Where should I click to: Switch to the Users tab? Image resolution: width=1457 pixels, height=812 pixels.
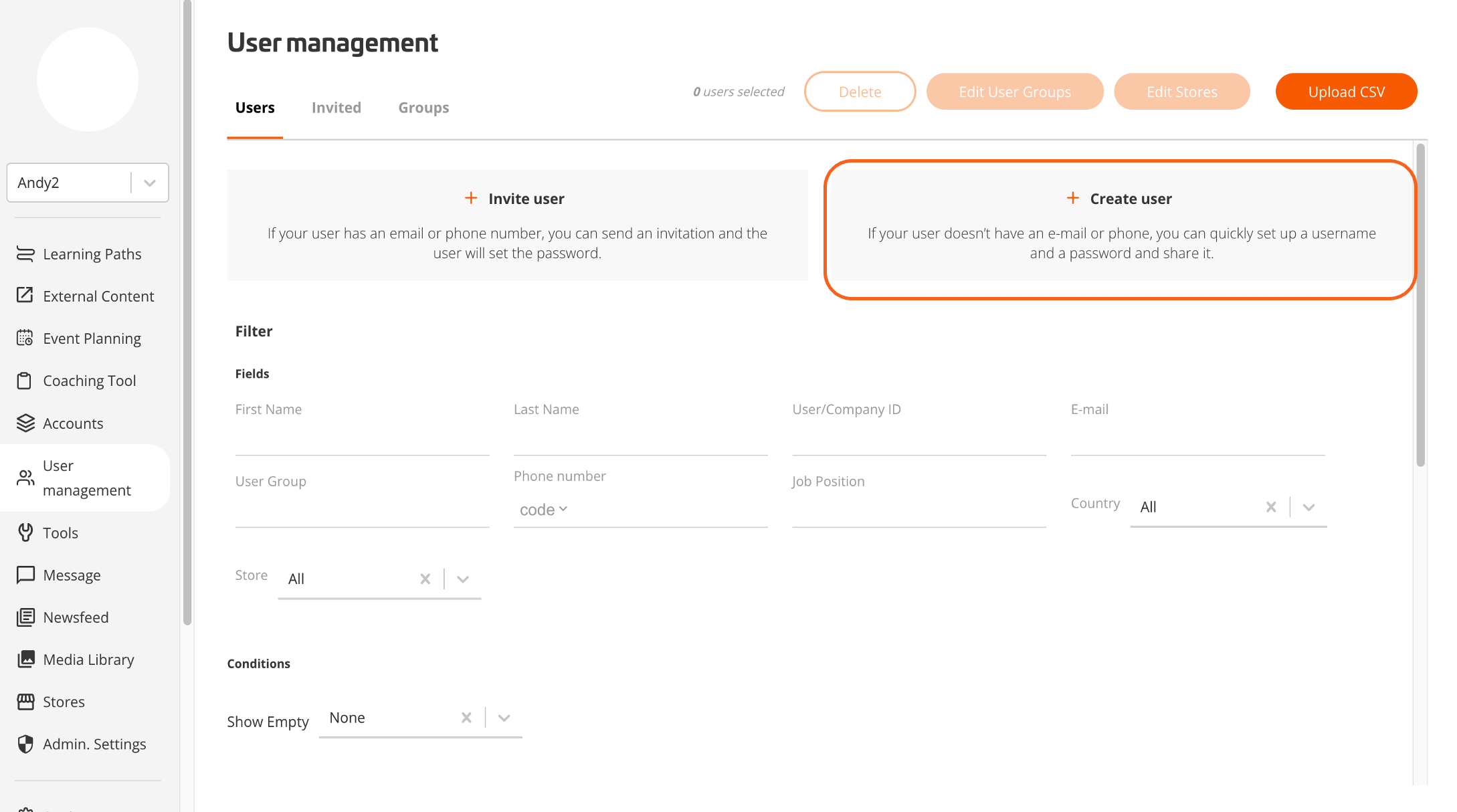click(255, 108)
